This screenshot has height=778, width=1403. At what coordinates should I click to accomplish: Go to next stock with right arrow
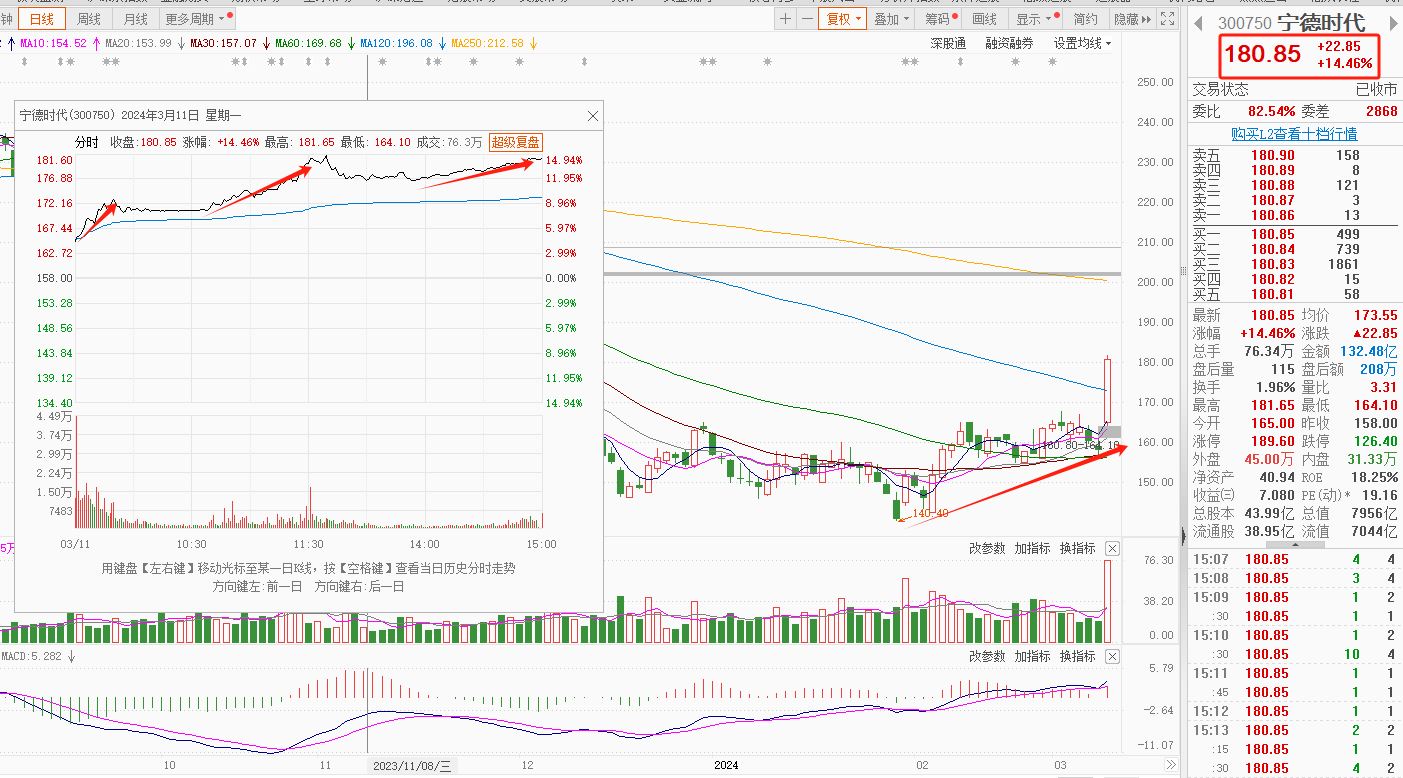pos(1395,23)
